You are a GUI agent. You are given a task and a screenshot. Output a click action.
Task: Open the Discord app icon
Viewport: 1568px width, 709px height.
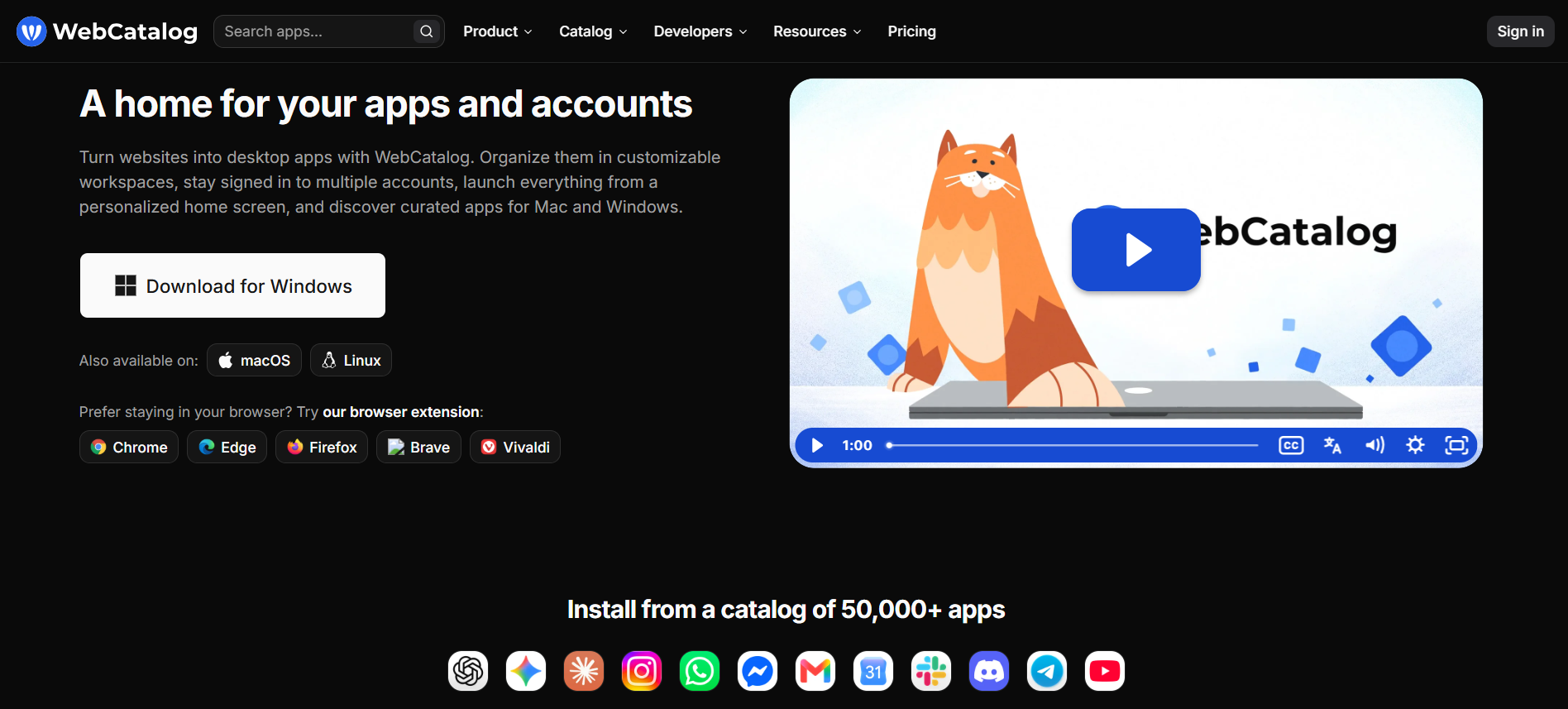pos(989,671)
